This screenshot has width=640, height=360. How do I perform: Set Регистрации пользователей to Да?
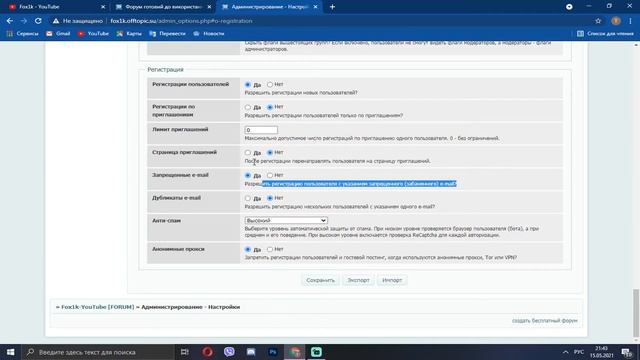pos(248,84)
